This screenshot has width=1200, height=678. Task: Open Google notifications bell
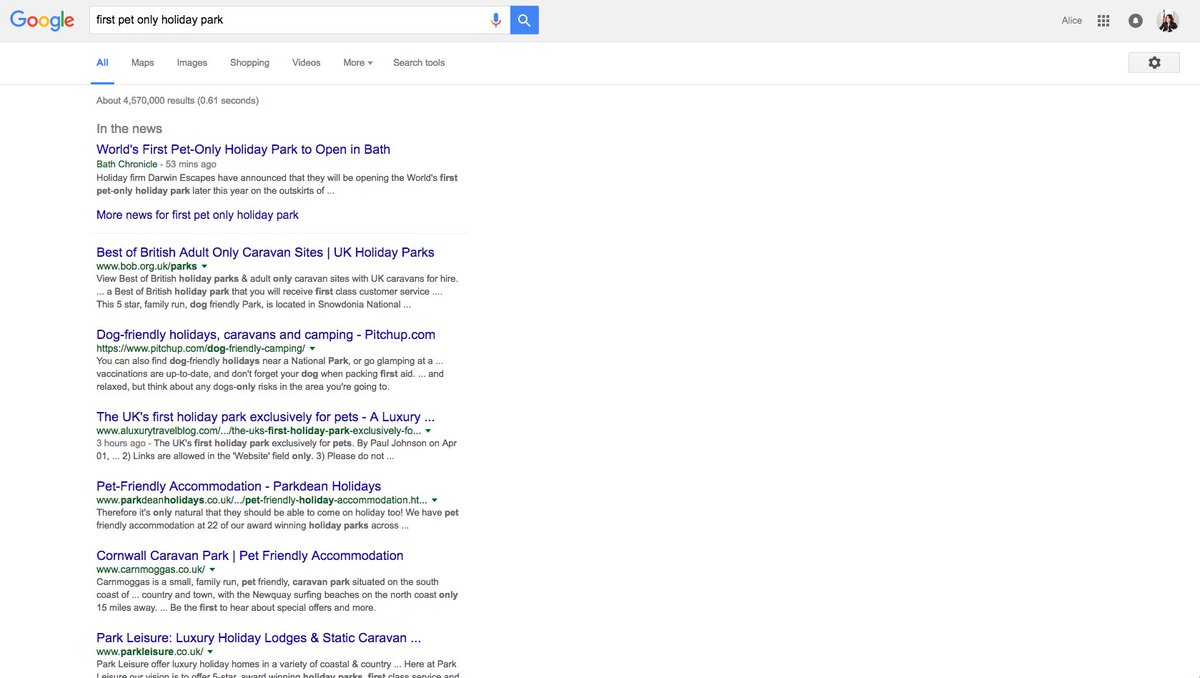[x=1135, y=20]
